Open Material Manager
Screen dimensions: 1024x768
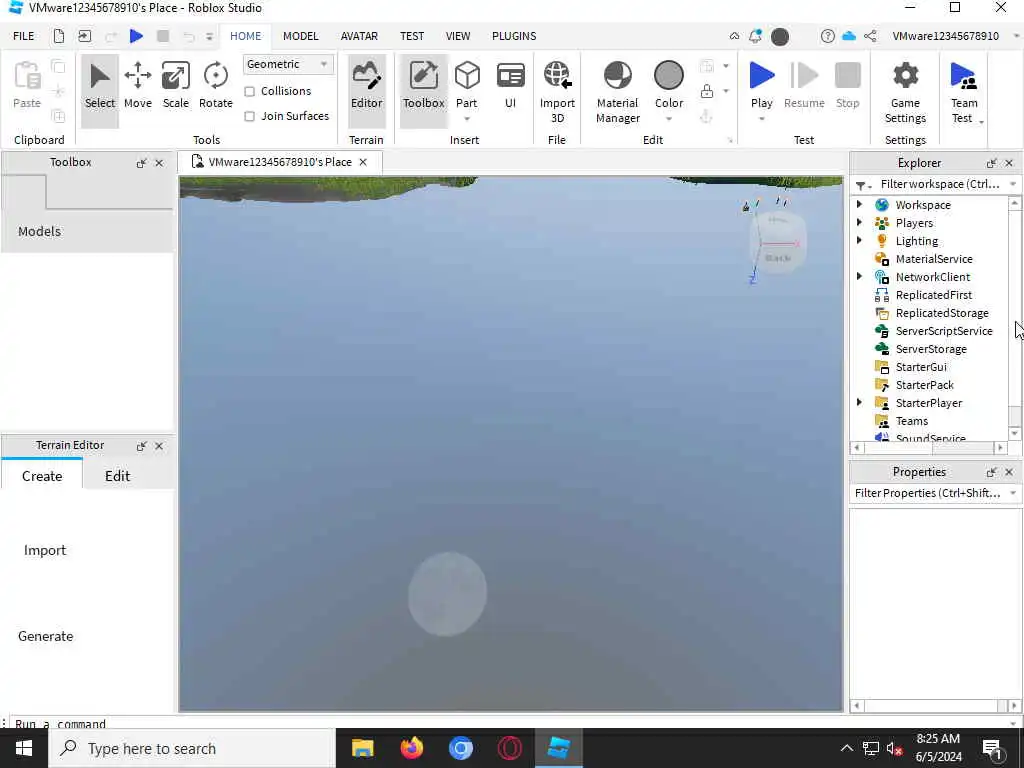[x=617, y=91]
